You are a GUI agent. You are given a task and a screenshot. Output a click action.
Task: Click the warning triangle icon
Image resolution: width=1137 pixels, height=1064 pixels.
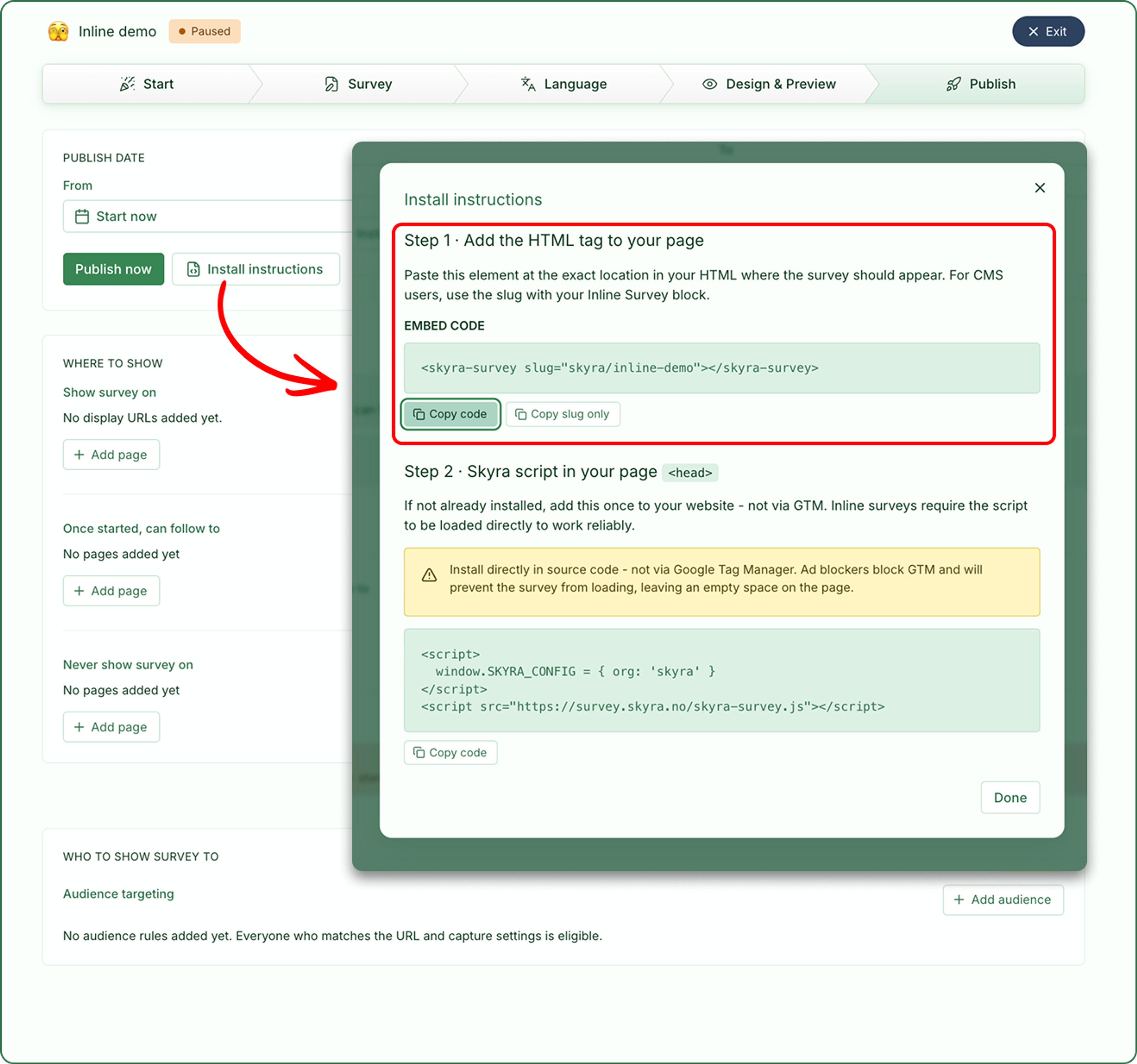[429, 575]
